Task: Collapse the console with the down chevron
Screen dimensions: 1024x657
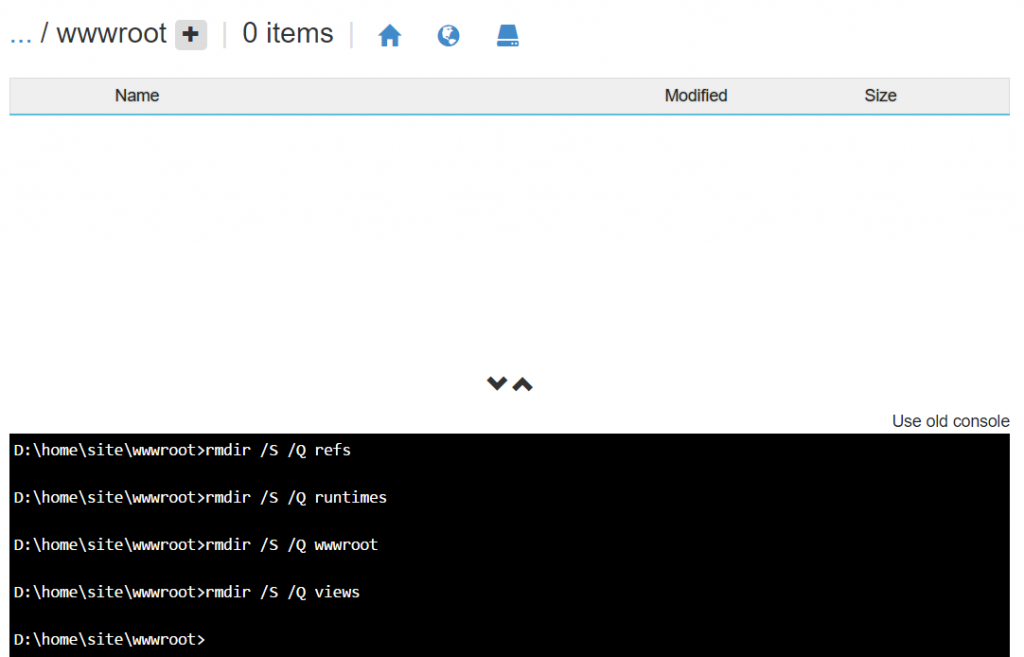Action: point(497,383)
